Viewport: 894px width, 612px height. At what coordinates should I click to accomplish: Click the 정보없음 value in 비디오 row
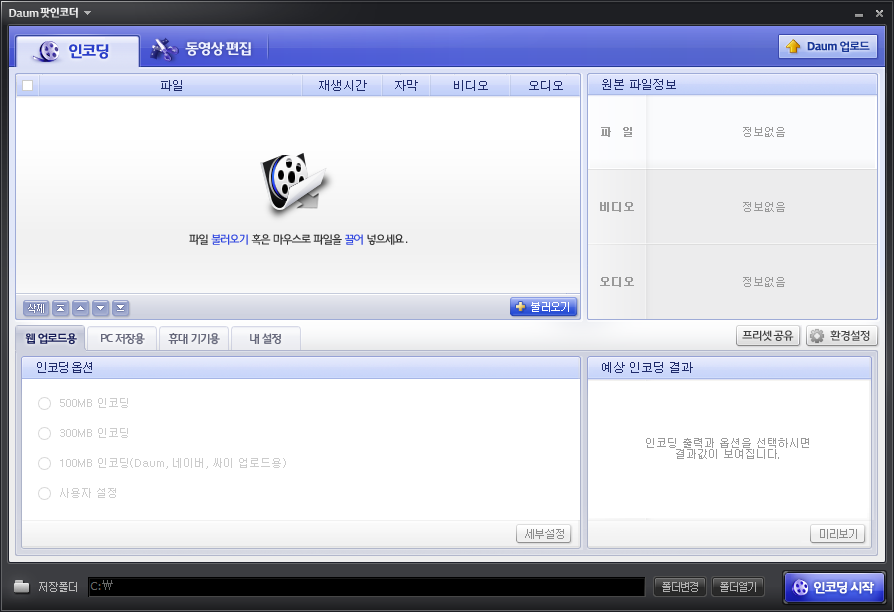click(x=763, y=207)
